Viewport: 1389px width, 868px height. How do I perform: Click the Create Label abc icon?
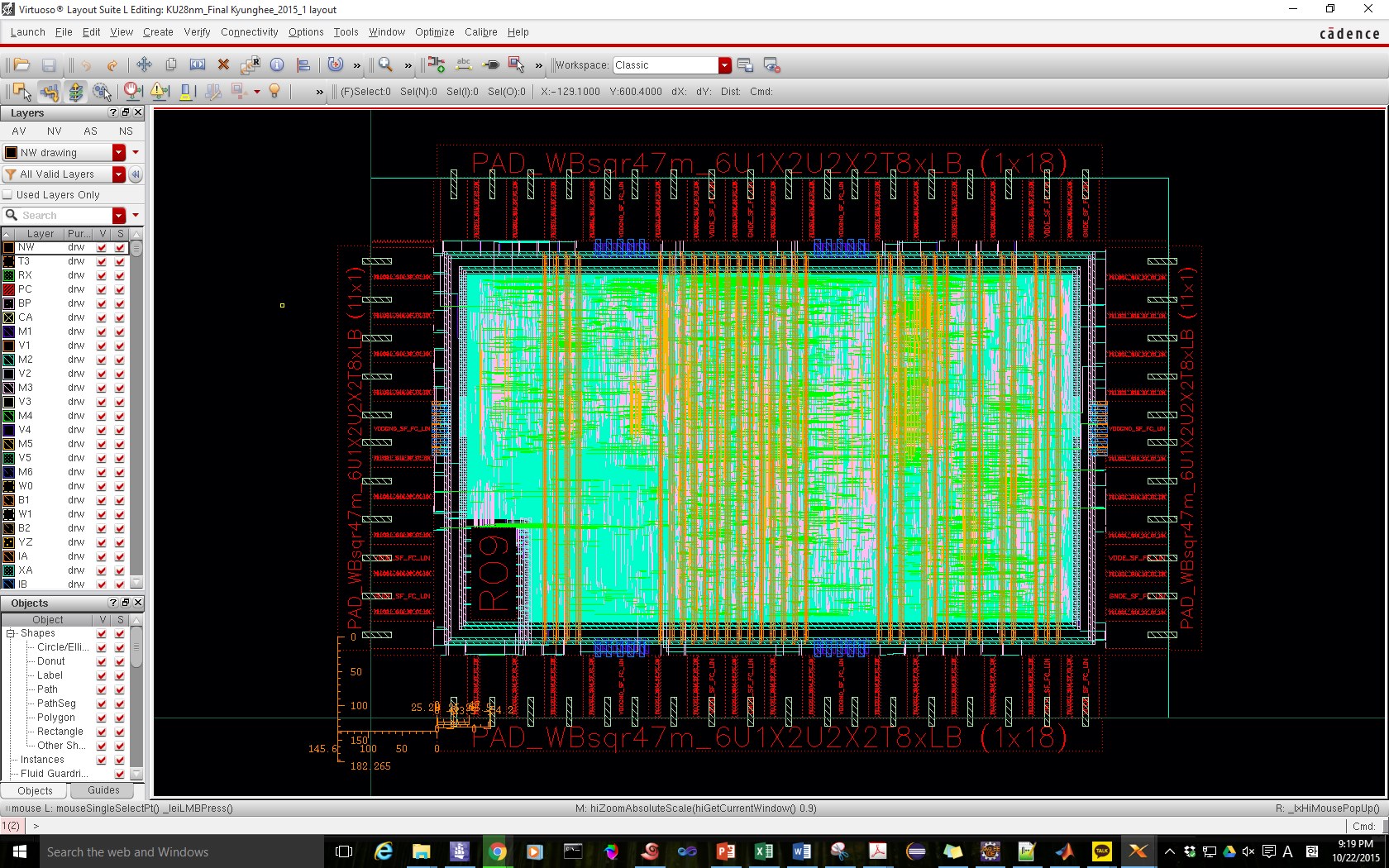[464, 64]
